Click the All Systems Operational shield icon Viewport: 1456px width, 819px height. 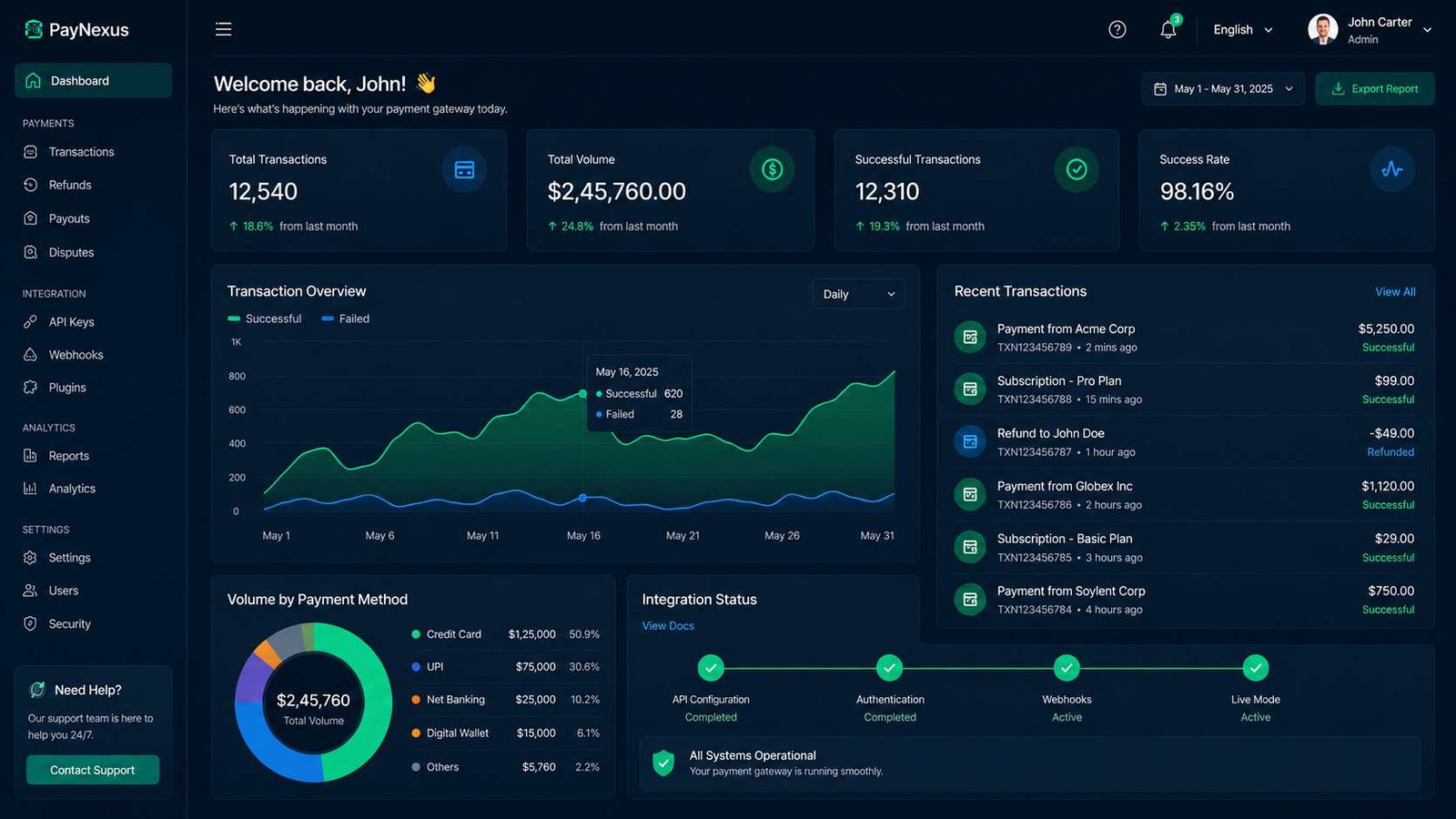click(663, 763)
